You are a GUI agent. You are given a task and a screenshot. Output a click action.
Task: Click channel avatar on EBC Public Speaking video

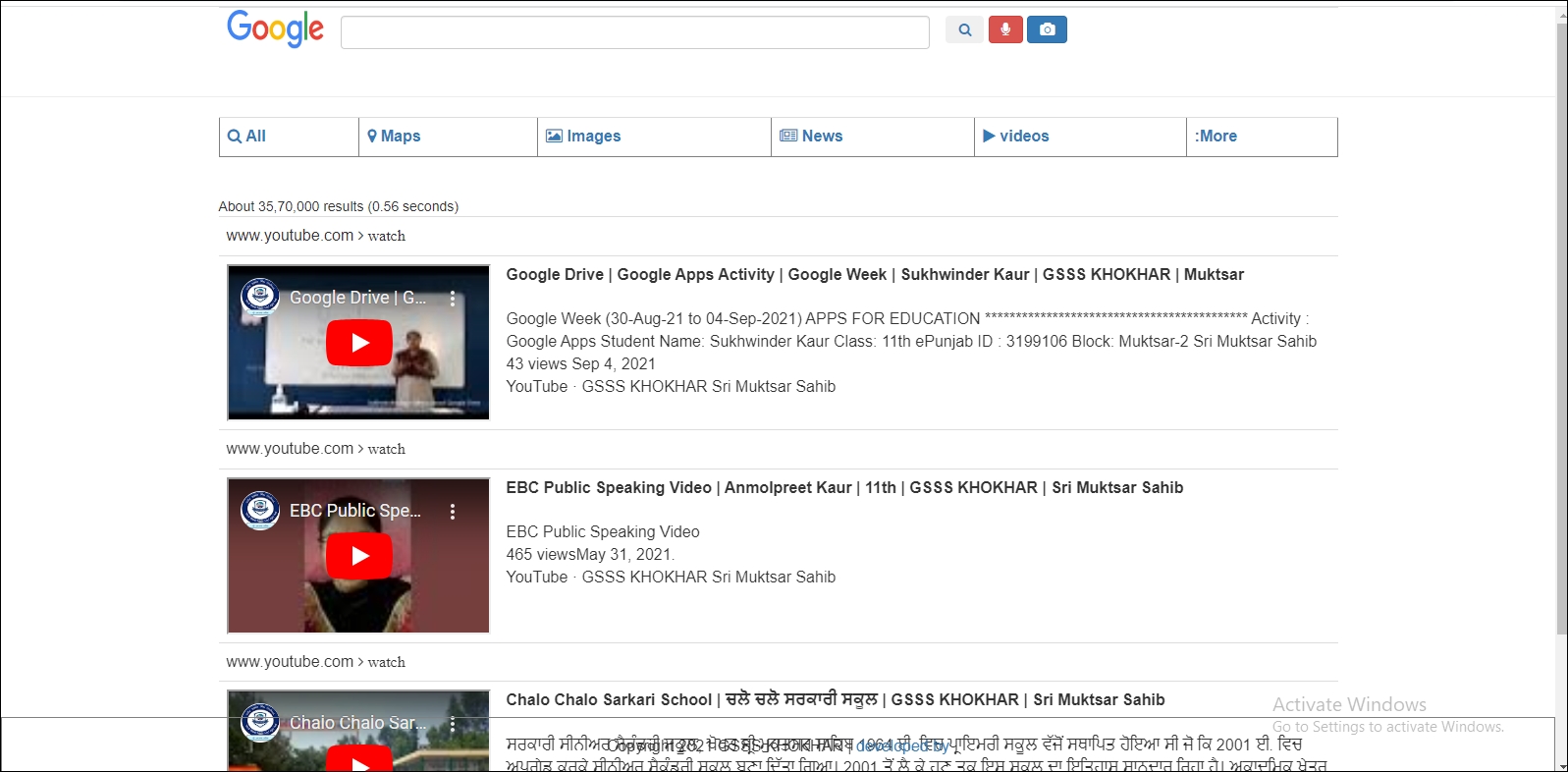coord(260,510)
